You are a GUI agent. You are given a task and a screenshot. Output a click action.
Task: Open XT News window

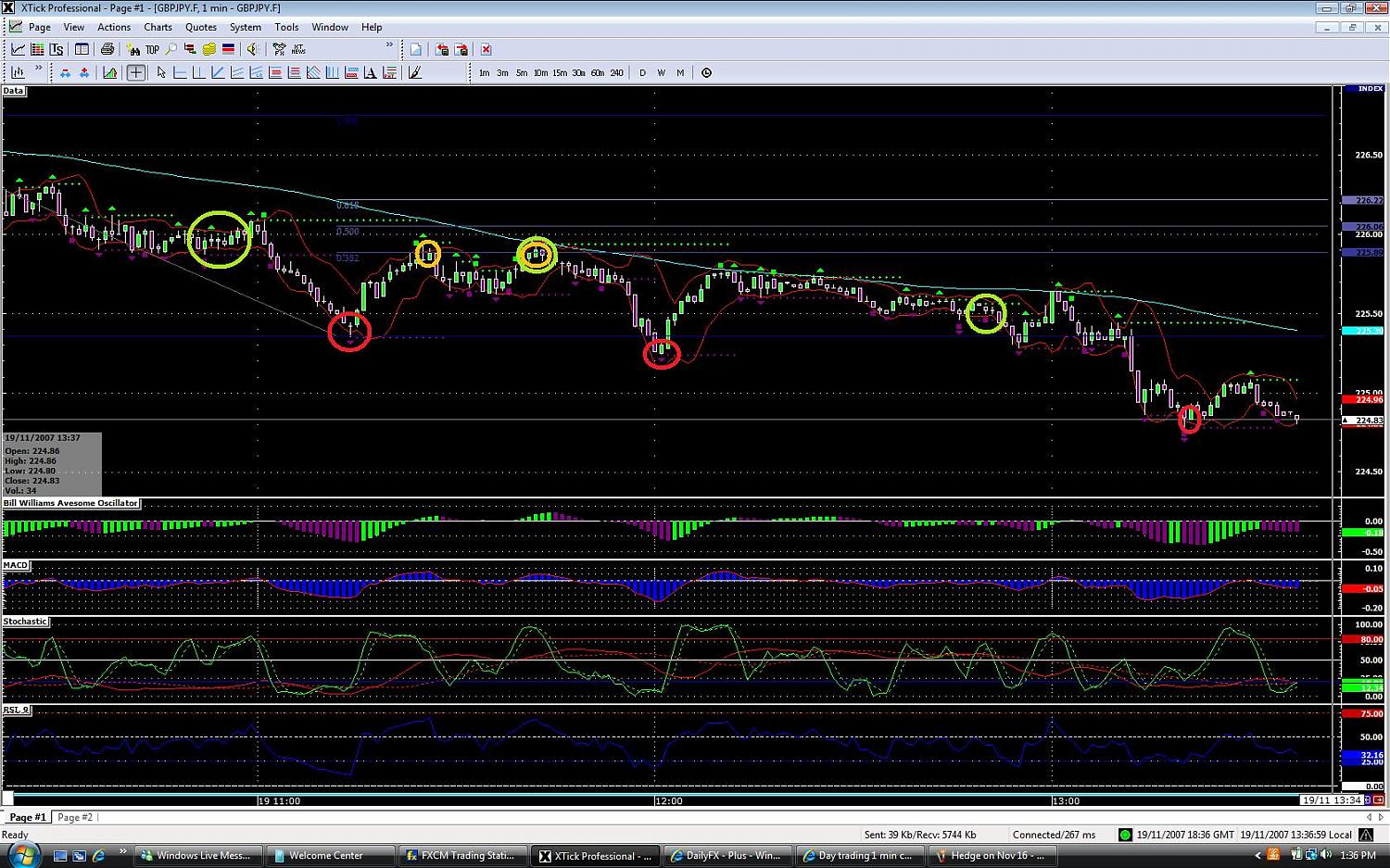298,49
